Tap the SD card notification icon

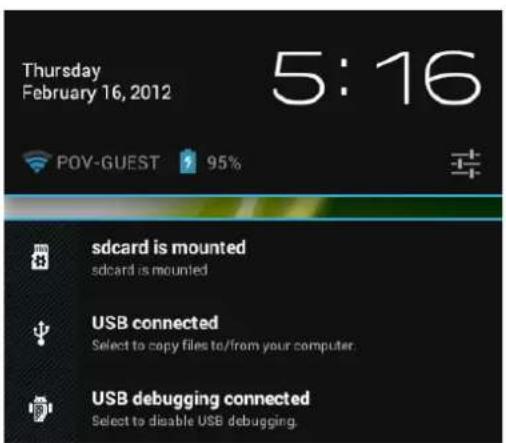tap(40, 257)
